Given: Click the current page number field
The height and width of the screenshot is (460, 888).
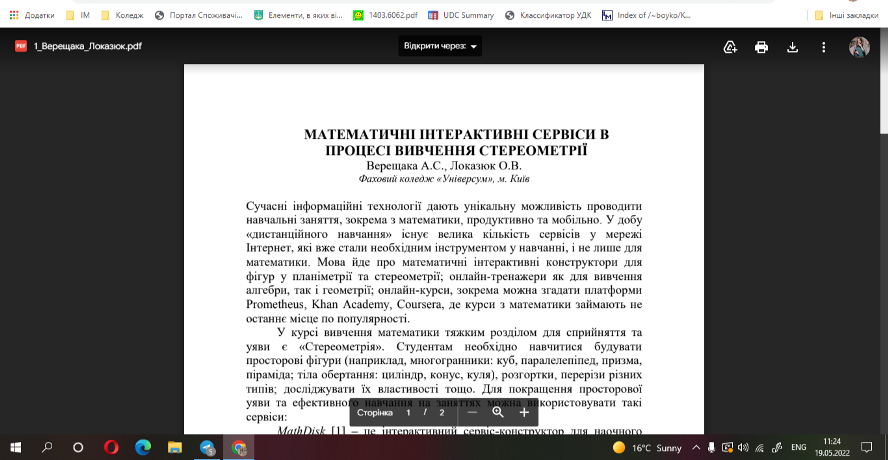Looking at the screenshot, I should tap(408, 412).
